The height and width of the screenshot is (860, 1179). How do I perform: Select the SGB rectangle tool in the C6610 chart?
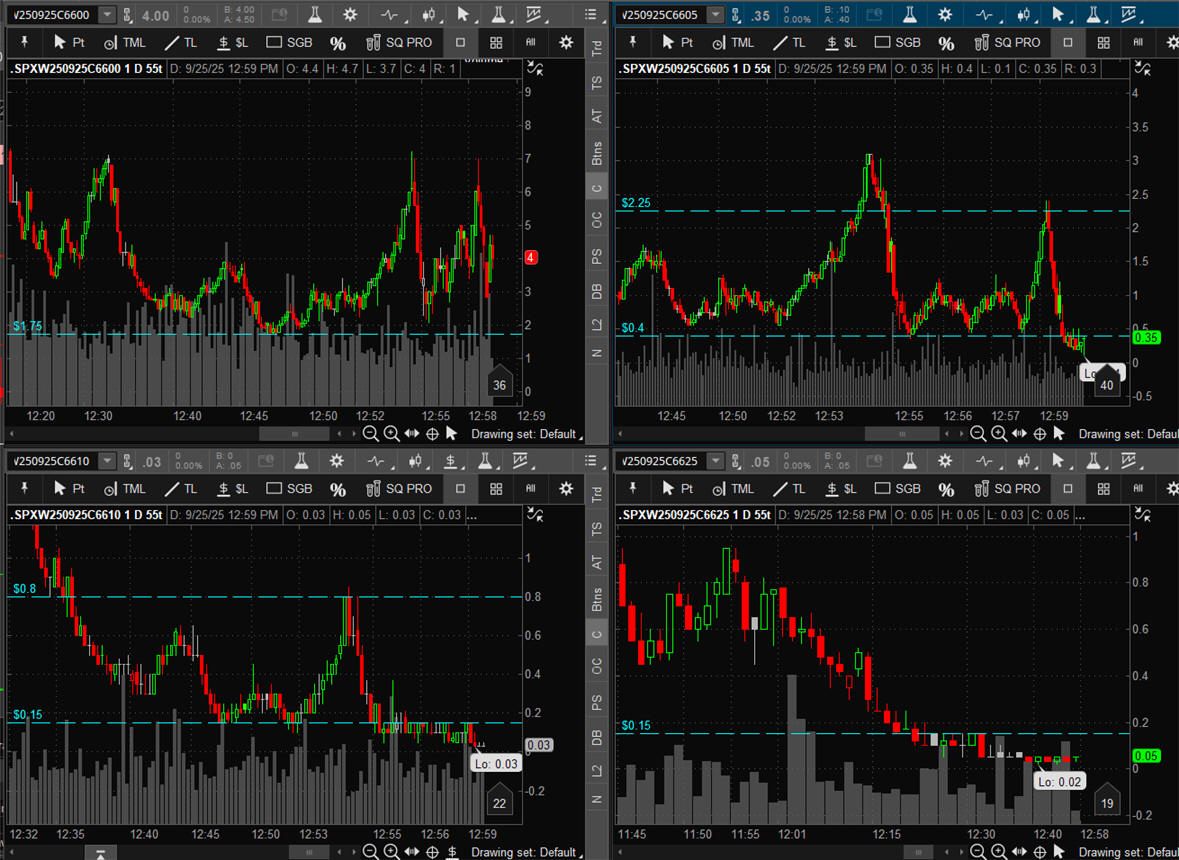(x=290, y=489)
